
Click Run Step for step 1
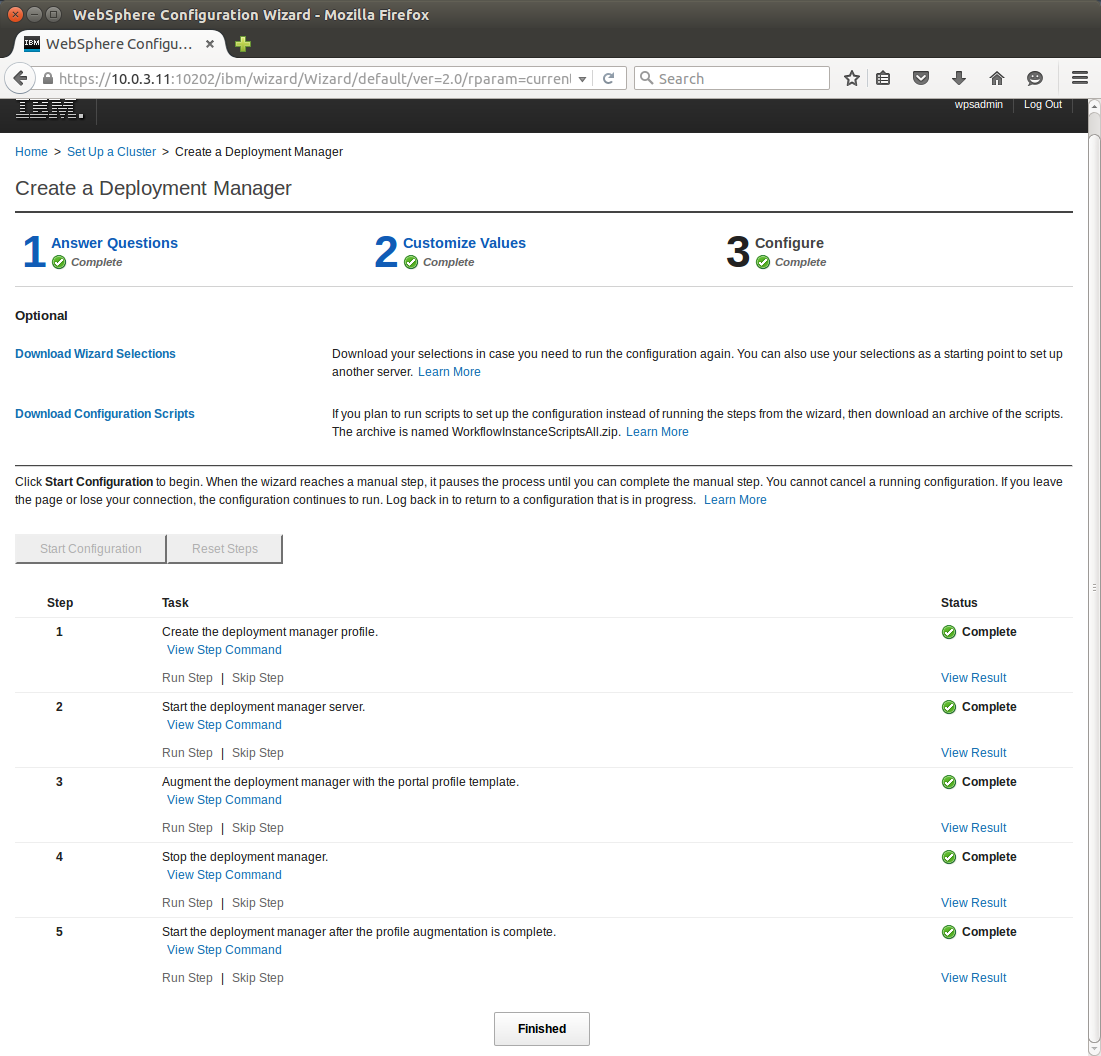pos(187,678)
